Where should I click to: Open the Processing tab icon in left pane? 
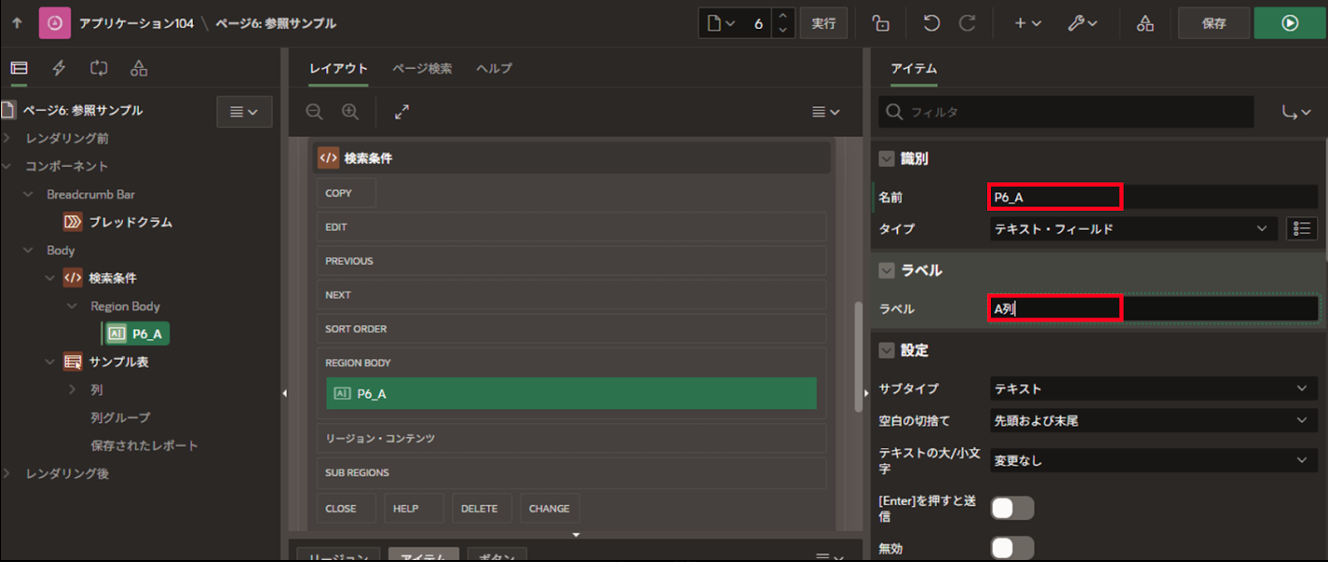pos(98,68)
